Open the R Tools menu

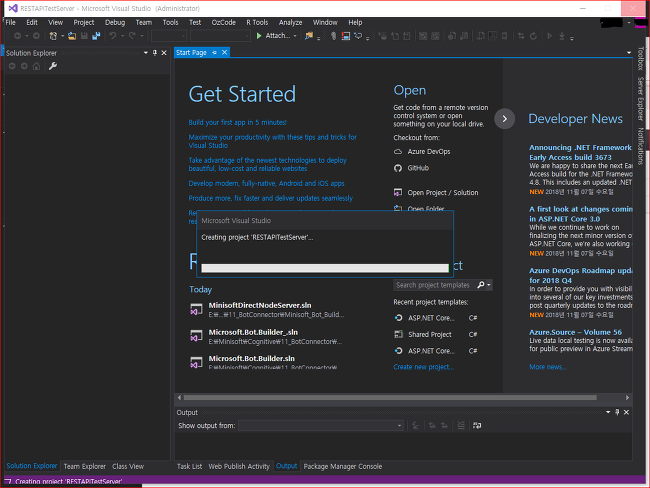(x=257, y=22)
